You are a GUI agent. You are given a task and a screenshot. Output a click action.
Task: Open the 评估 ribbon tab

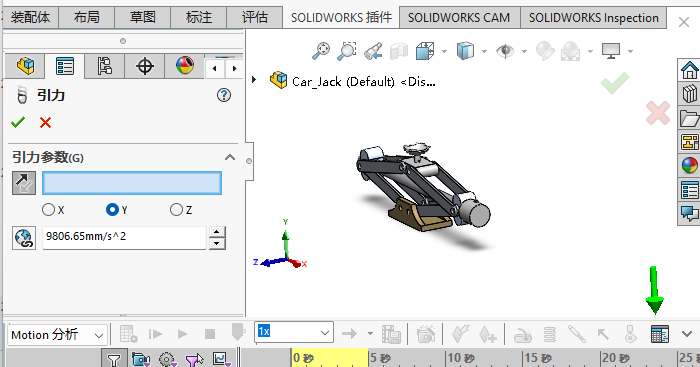point(254,17)
